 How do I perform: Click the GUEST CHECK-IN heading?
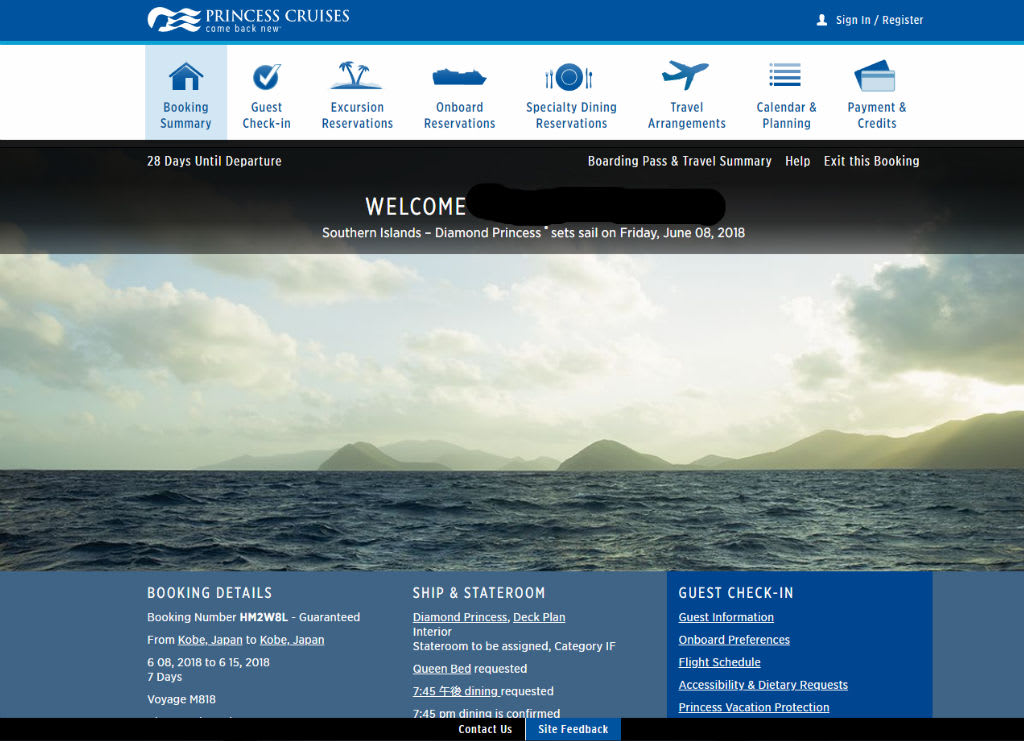click(736, 593)
